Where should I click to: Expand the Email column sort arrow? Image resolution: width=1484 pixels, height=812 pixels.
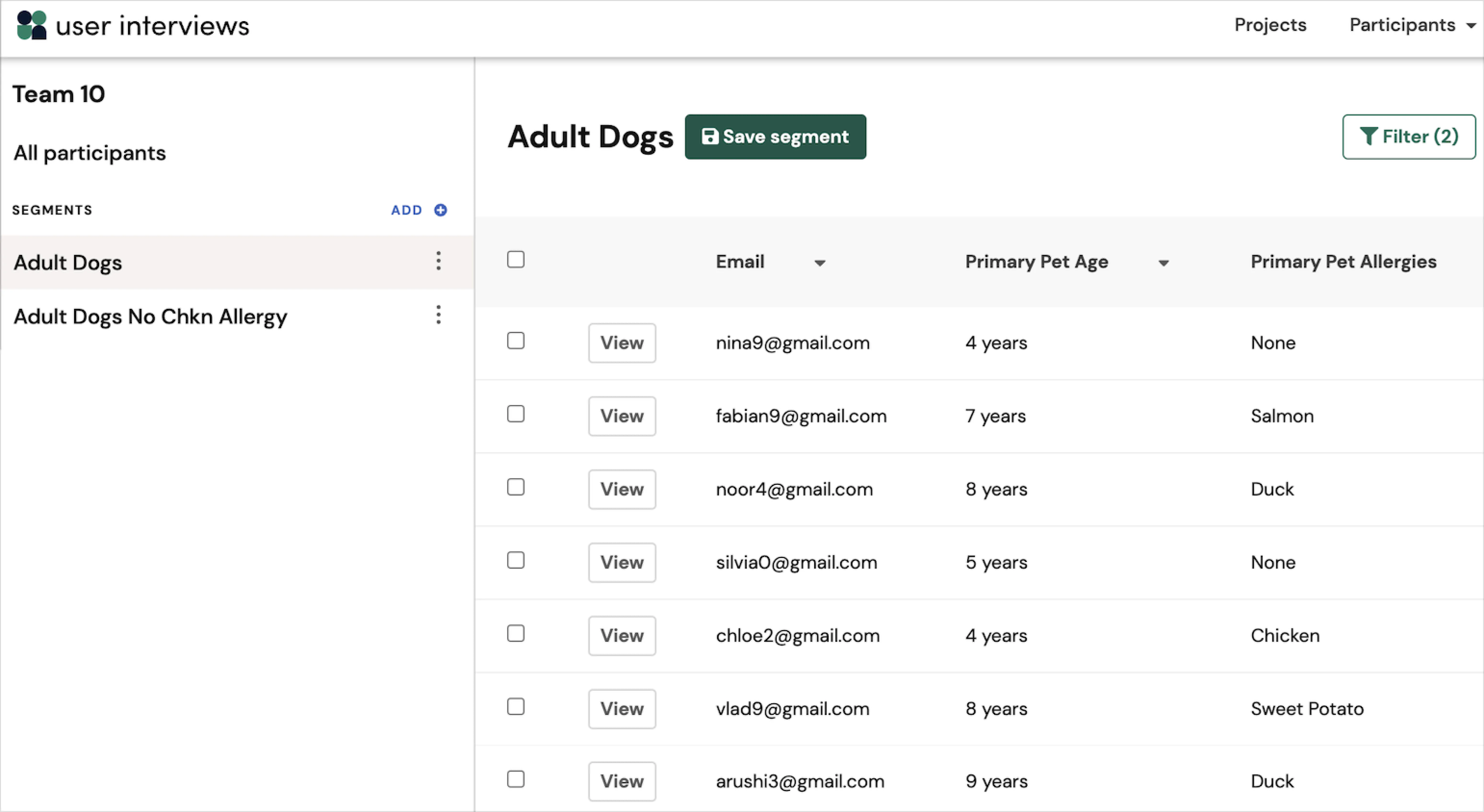coord(820,263)
